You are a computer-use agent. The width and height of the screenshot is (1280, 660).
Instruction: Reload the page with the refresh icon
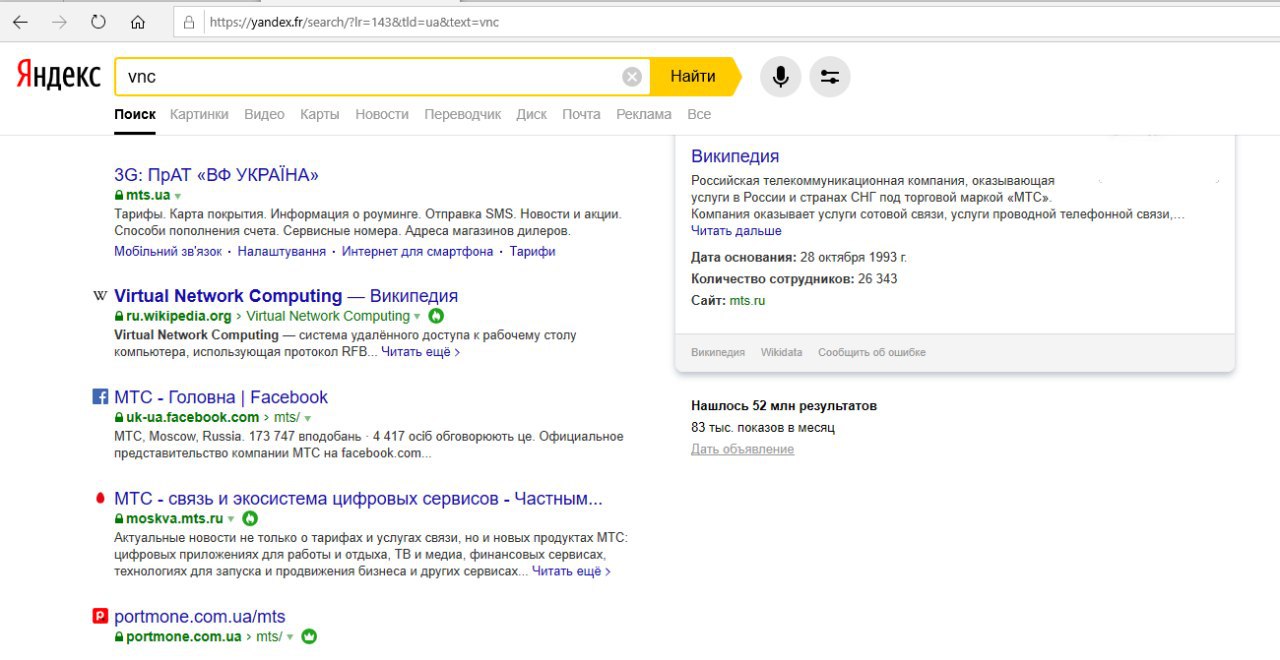click(x=98, y=22)
